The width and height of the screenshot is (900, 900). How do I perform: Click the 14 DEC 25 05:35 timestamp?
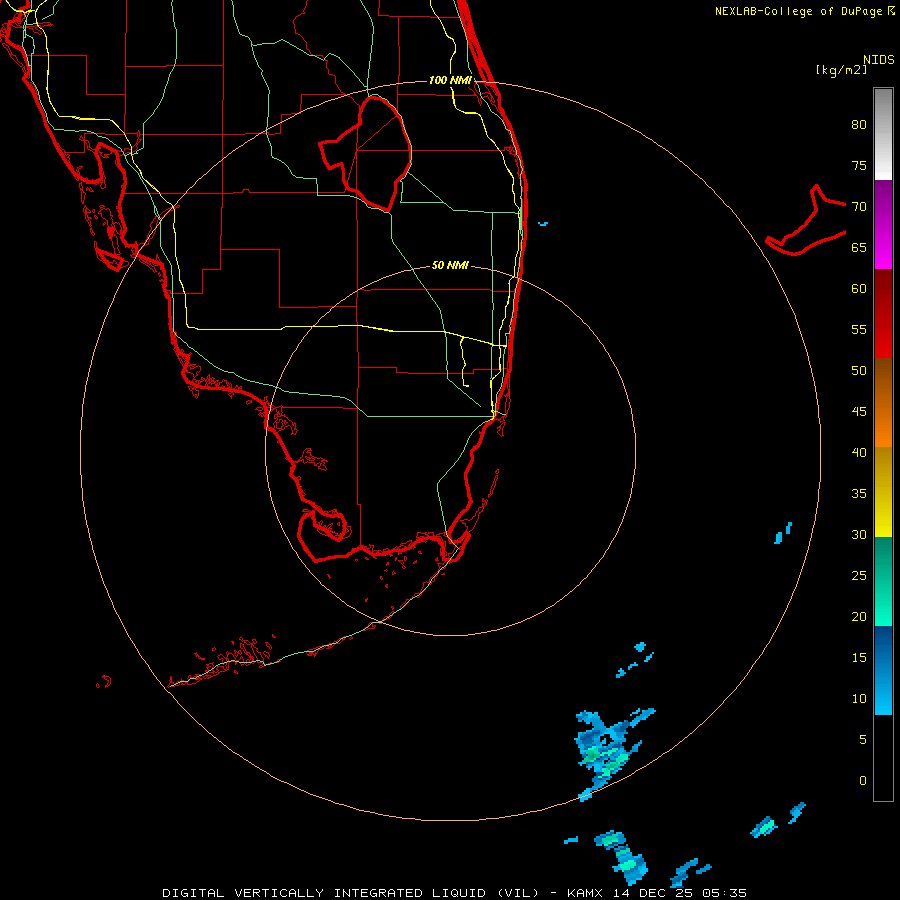(680, 893)
